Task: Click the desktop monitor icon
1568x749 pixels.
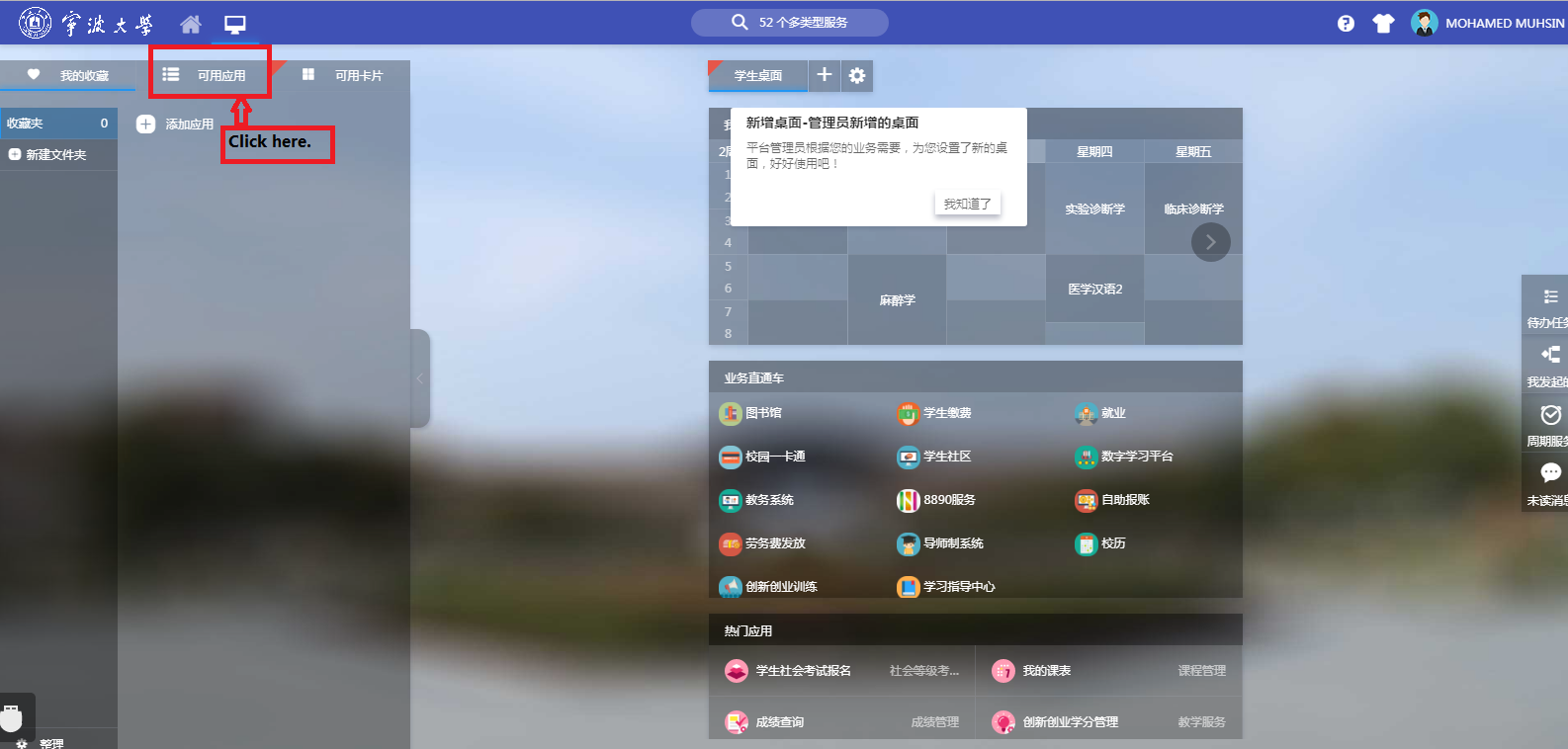Action: [x=235, y=24]
